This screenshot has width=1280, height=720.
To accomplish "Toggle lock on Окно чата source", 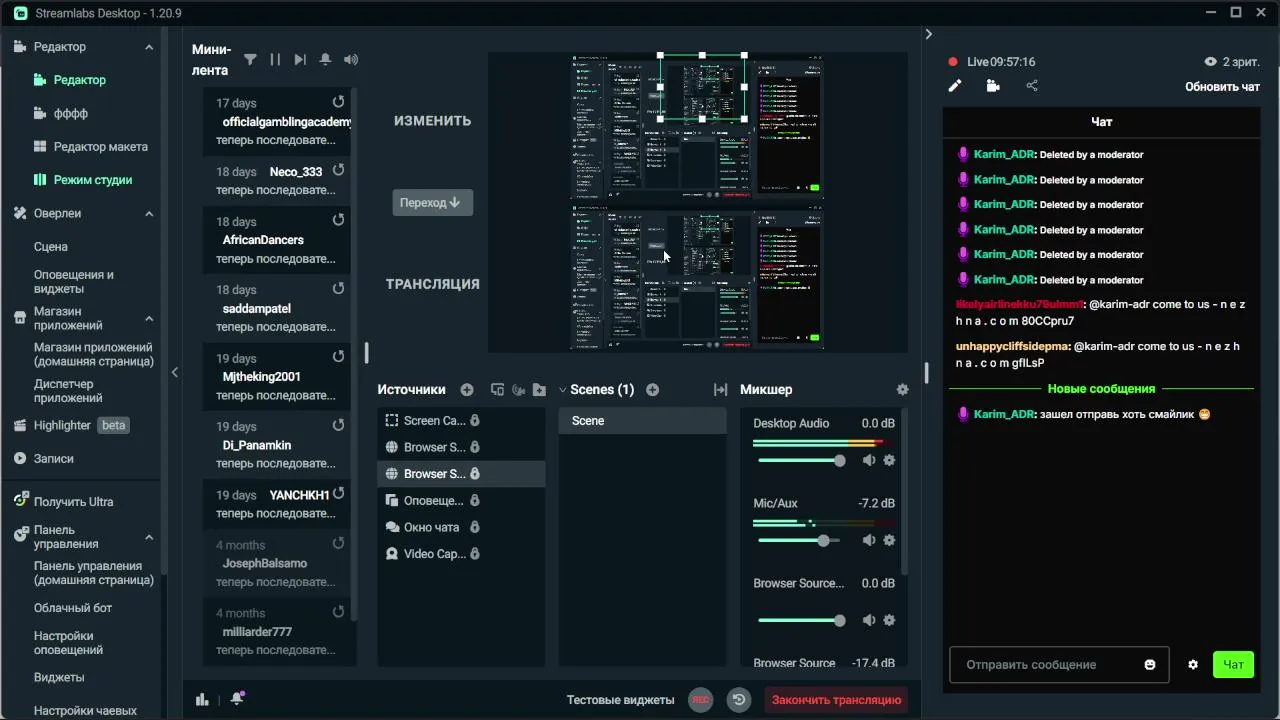I will click(x=475, y=527).
